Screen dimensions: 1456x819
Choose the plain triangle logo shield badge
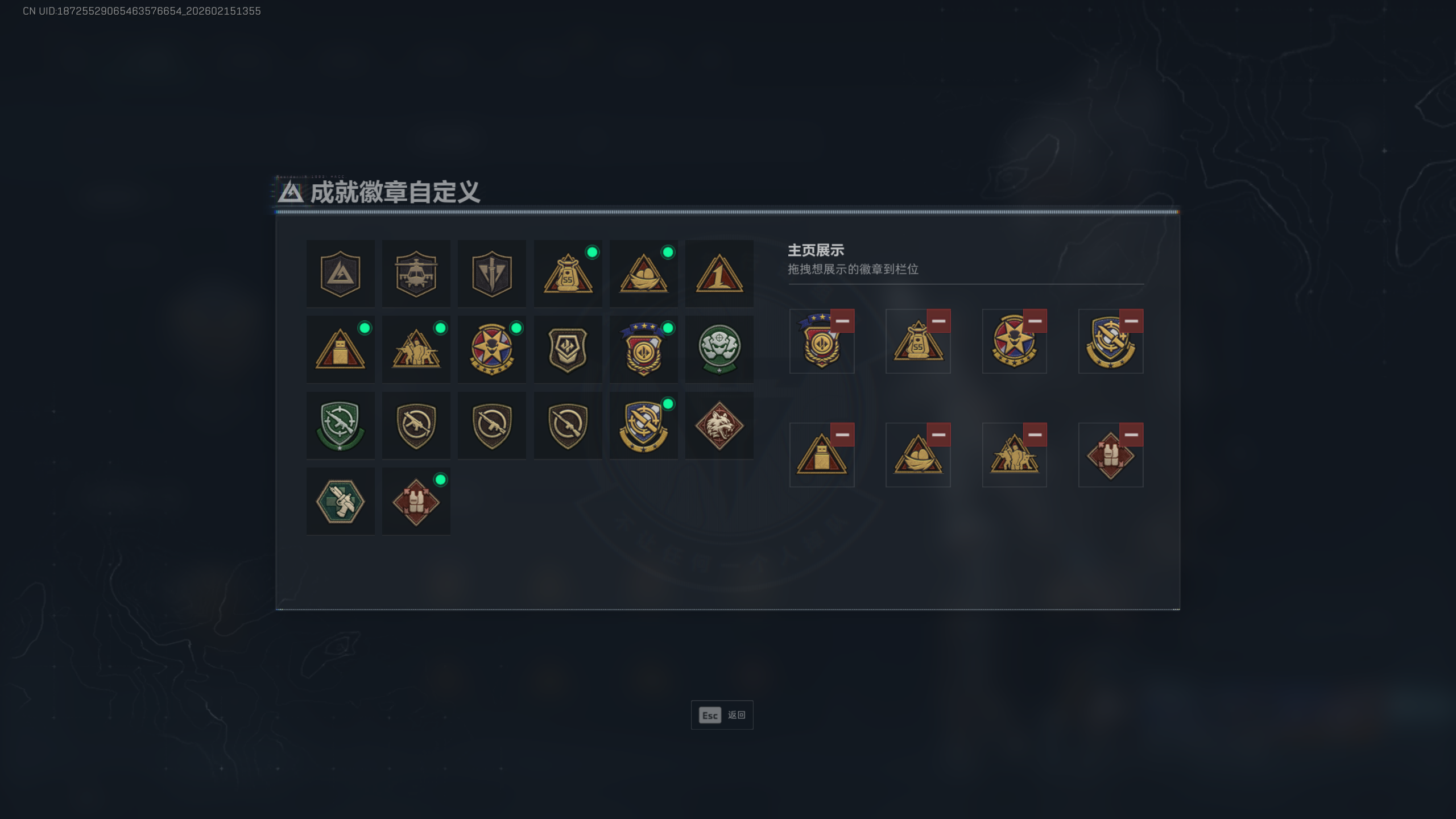(x=340, y=274)
